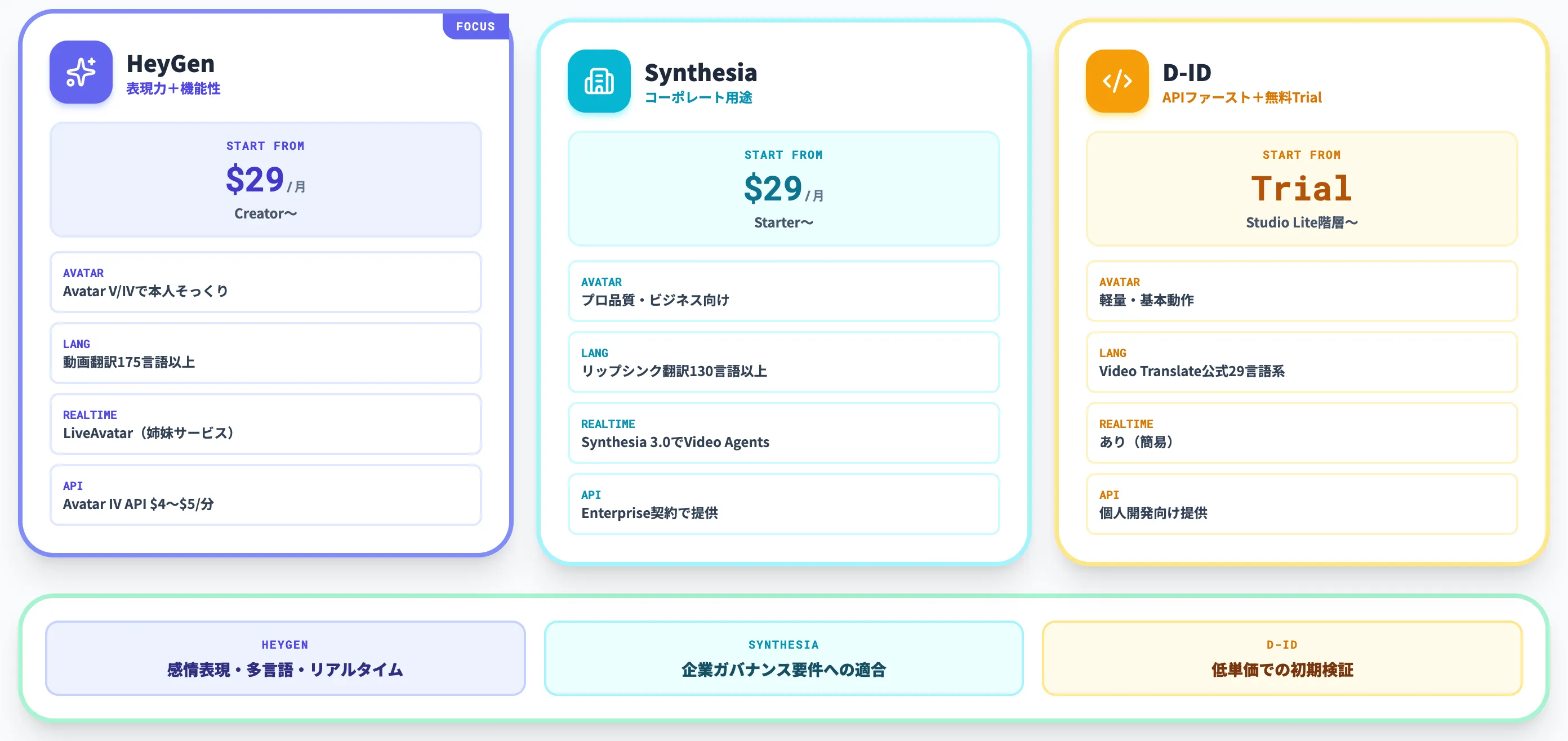
Task: Click Synthesia 3.0でVideo Agents row
Action: pos(783,433)
